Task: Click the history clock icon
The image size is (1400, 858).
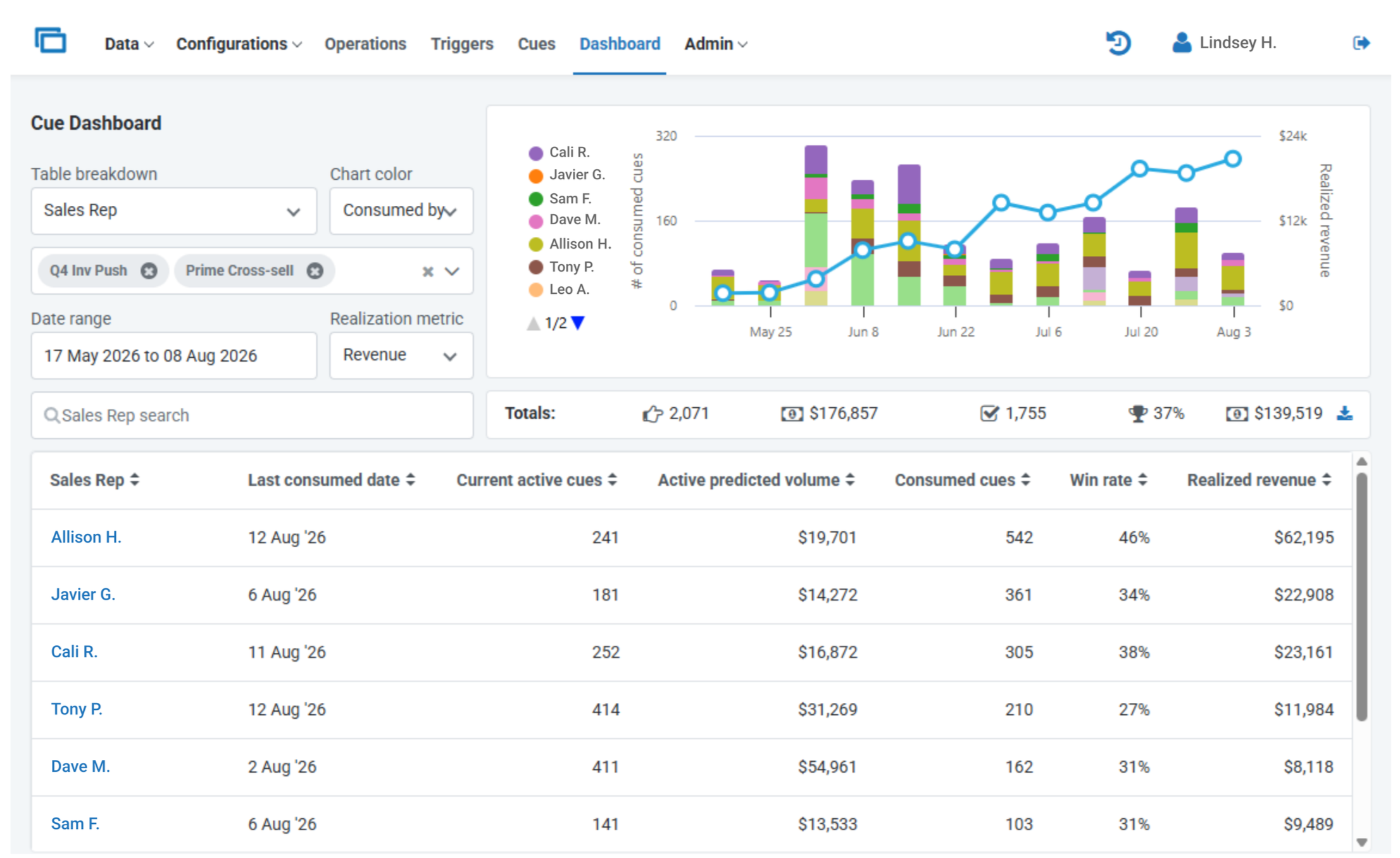Action: (x=1118, y=43)
